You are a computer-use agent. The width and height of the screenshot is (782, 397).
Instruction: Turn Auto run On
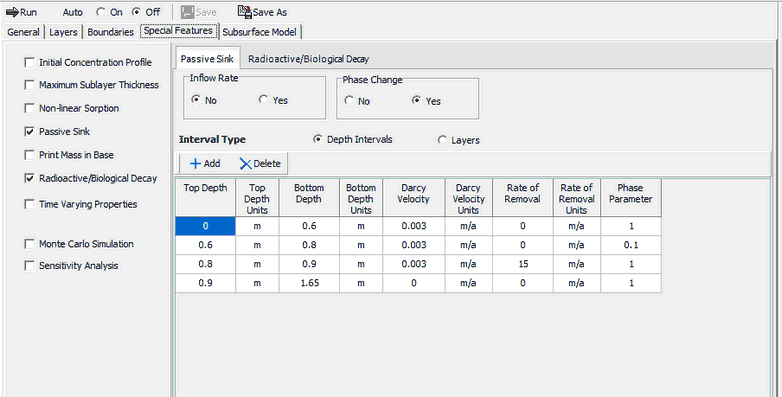[101, 12]
